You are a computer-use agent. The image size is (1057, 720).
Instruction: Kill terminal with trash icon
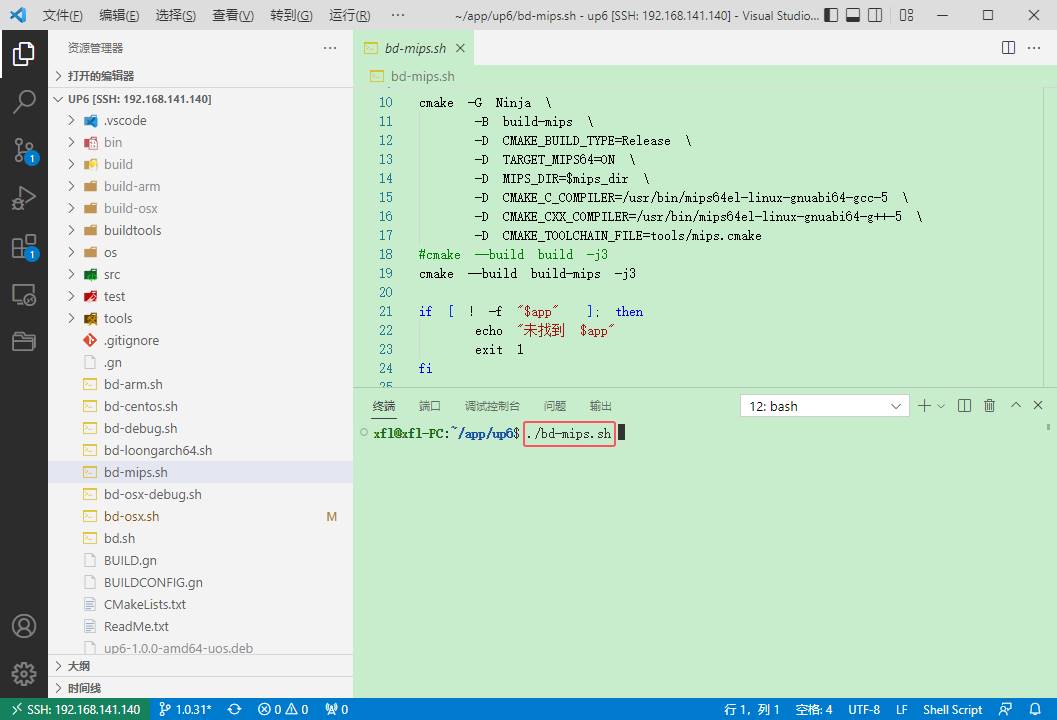point(989,406)
